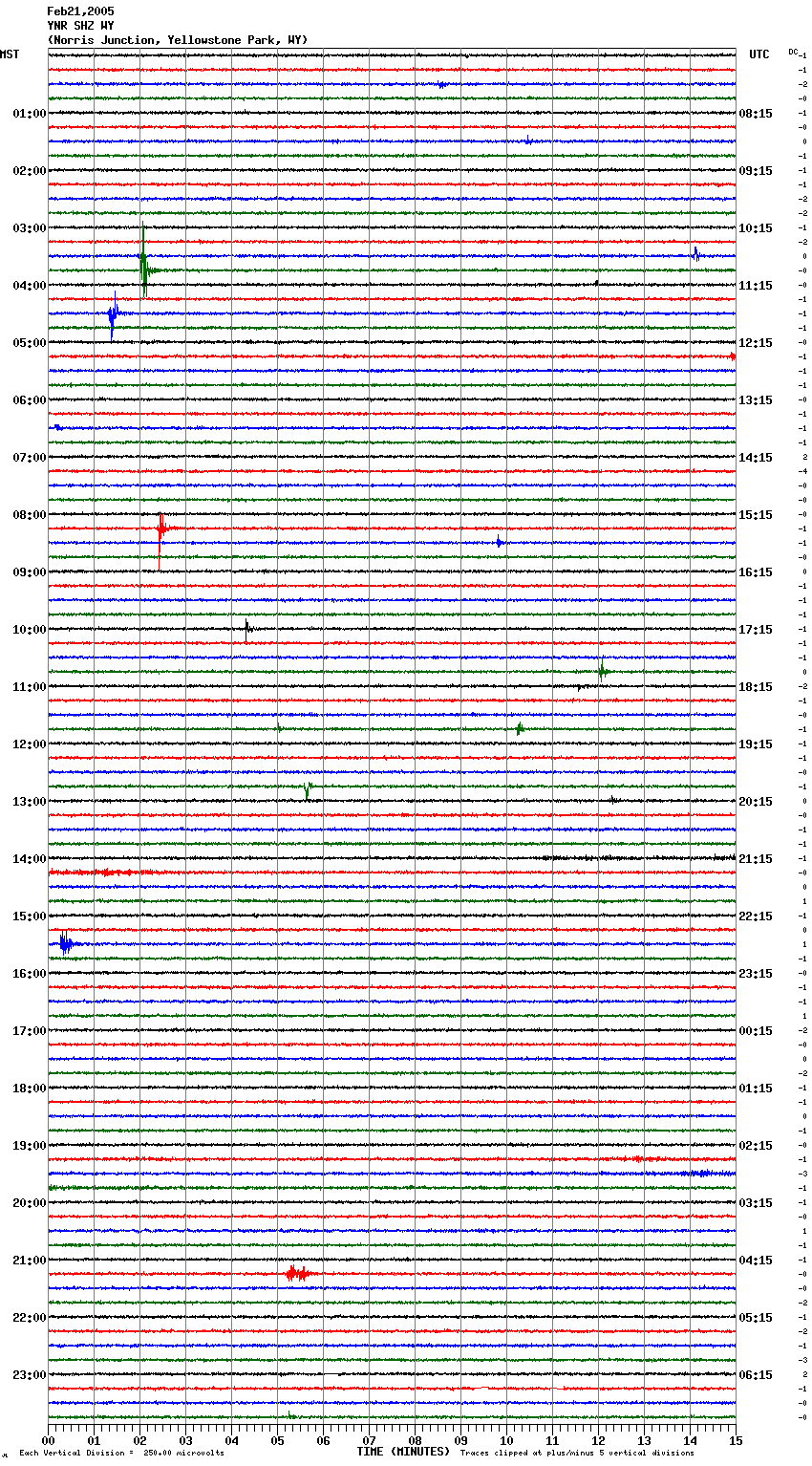Click the date header Feb21,2005
The width and height of the screenshot is (812, 1466).
80,11
